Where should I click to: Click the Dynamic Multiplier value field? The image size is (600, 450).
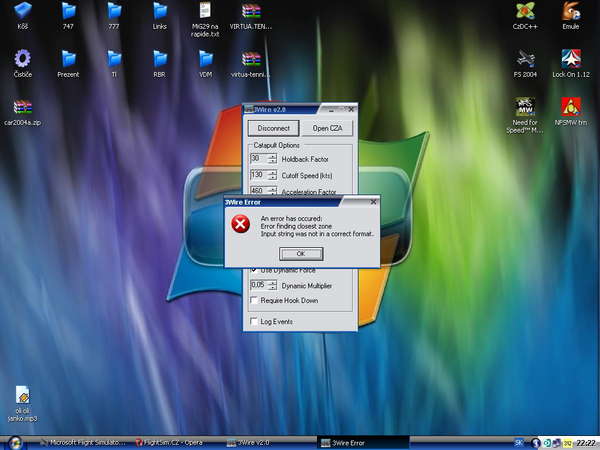point(259,285)
